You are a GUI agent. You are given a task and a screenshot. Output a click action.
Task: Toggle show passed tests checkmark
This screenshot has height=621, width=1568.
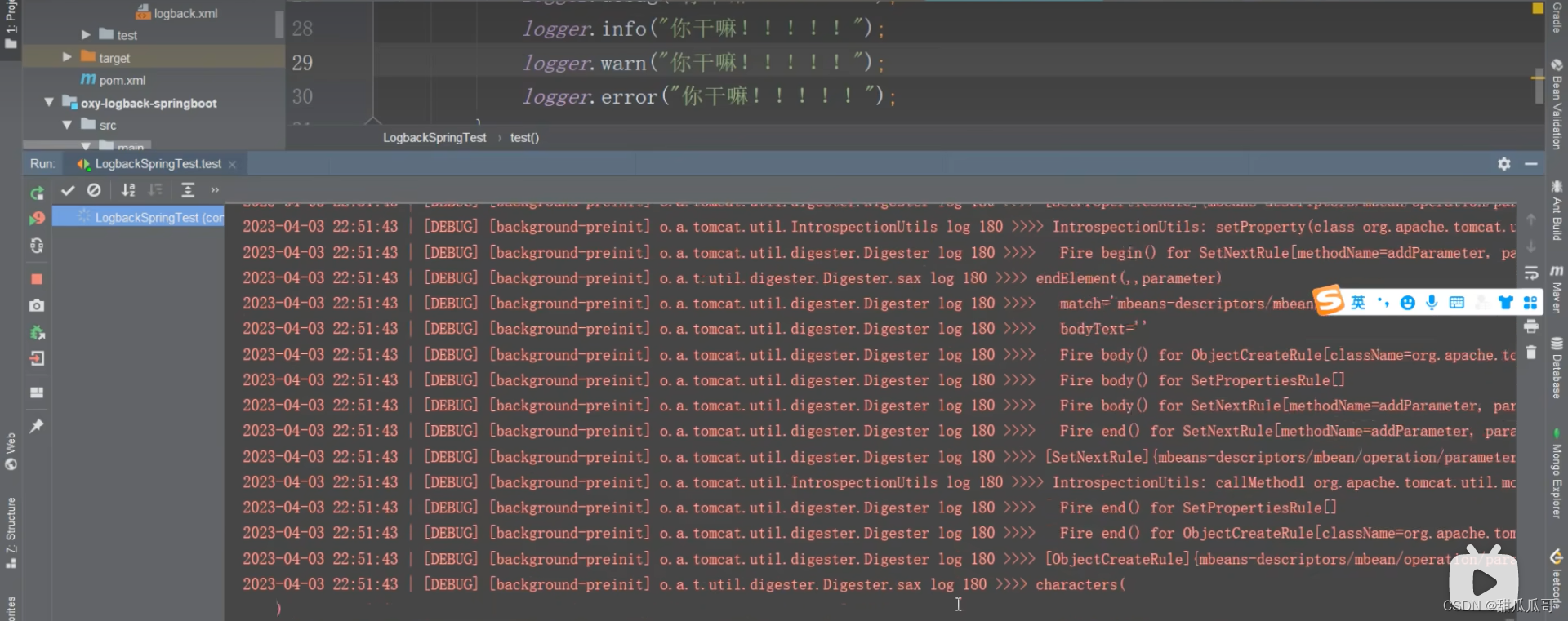click(x=68, y=190)
